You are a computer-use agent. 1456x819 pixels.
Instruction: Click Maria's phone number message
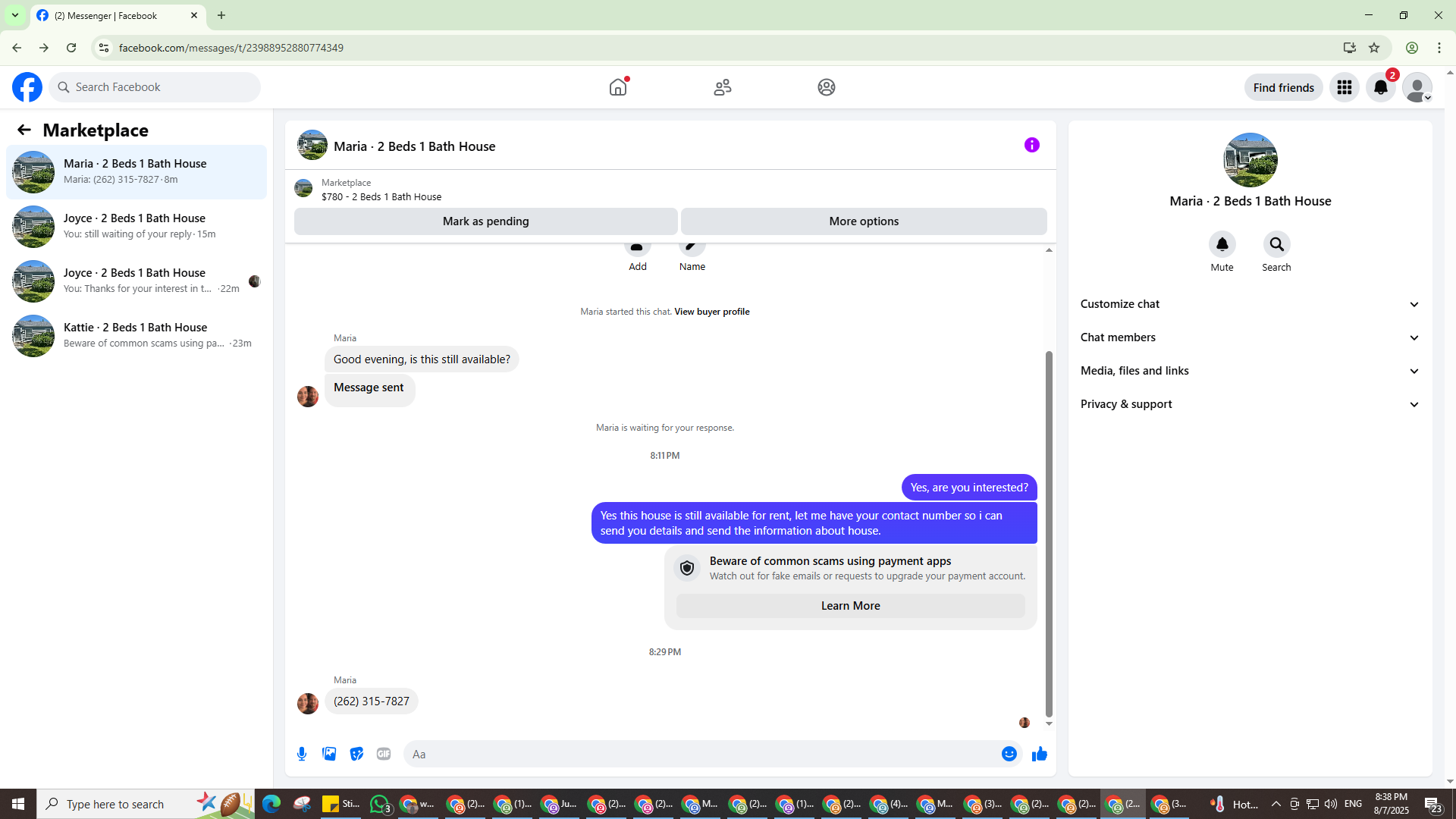coord(372,701)
